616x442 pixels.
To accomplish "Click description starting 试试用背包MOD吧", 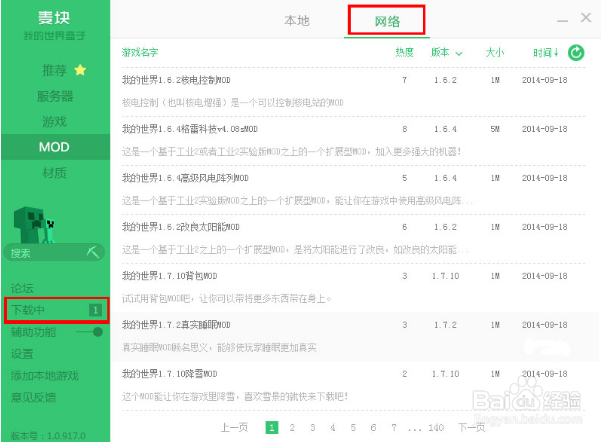I will tap(226, 299).
